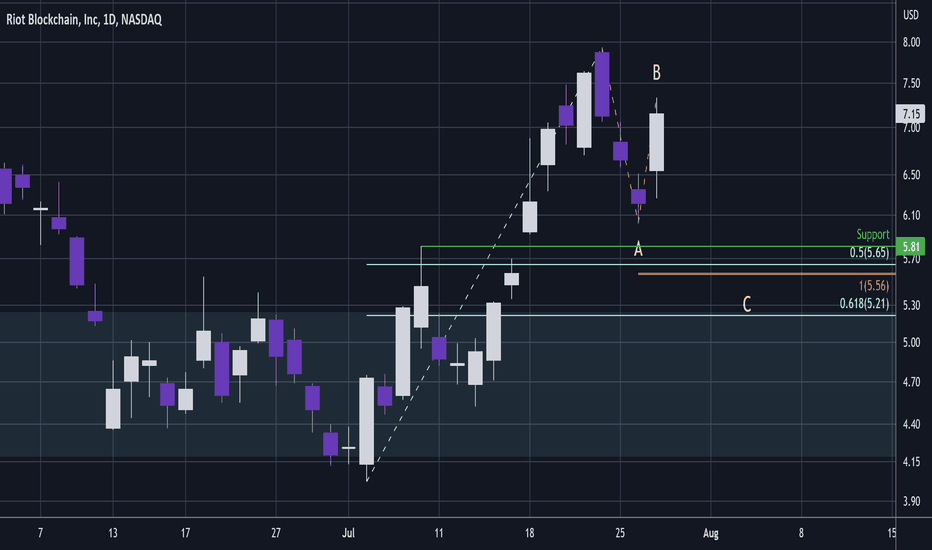The image size is (932, 550).
Task: Click the Riot Blockchain, Inc chart title
Action: pyautogui.click(x=84, y=20)
